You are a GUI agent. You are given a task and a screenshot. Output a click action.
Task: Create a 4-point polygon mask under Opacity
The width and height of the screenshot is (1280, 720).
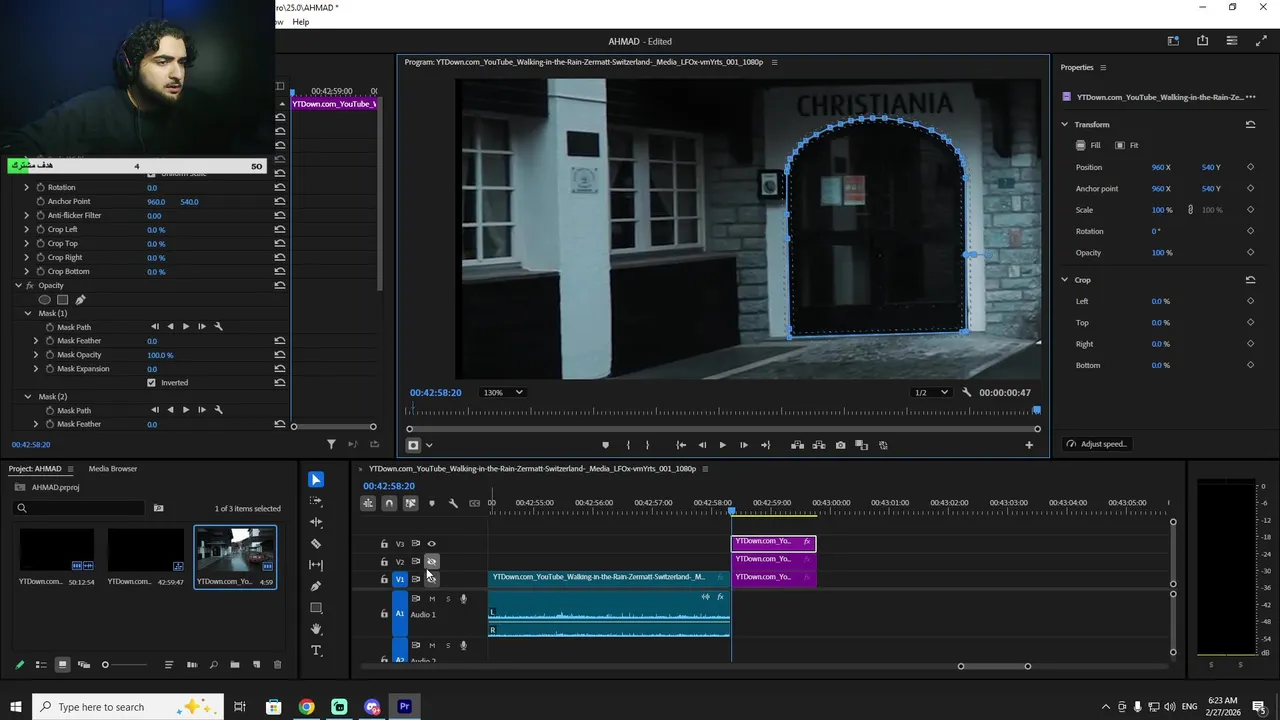[62, 299]
